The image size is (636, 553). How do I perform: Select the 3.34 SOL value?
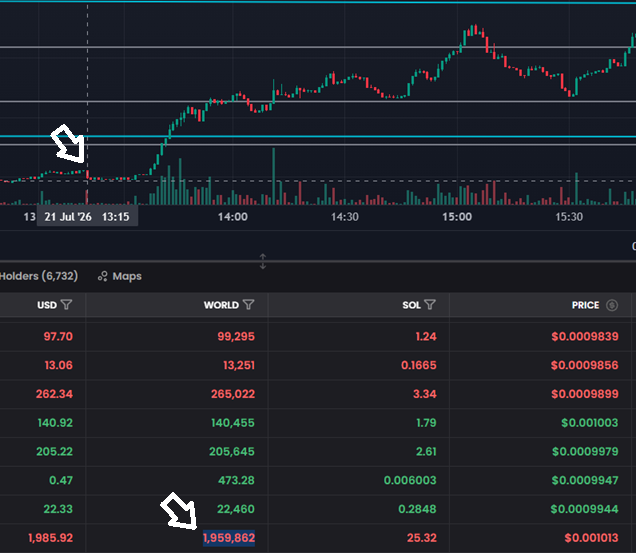(425, 394)
